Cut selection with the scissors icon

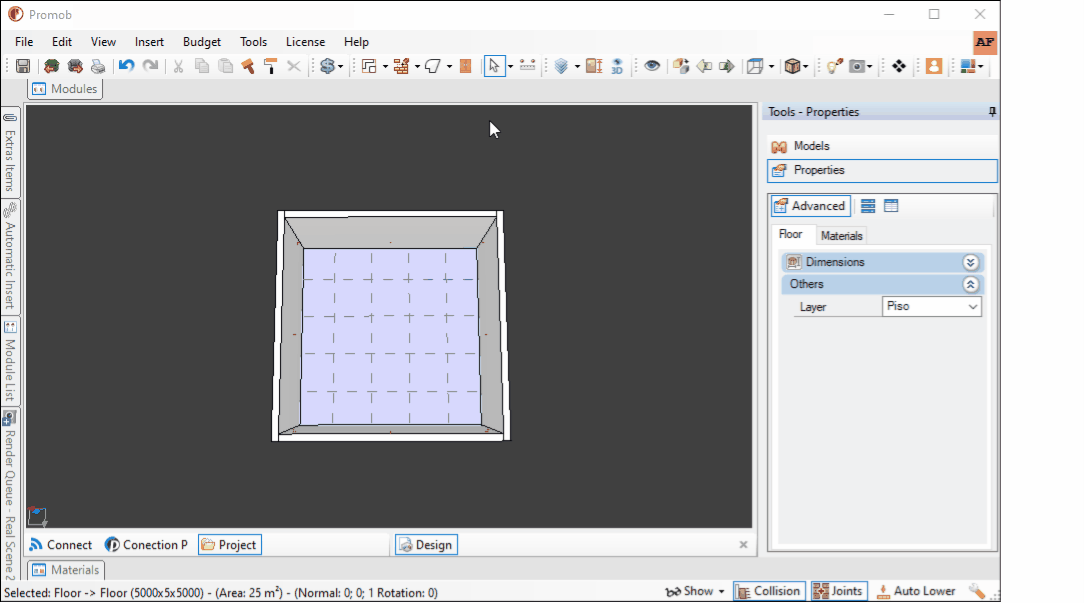click(178, 66)
